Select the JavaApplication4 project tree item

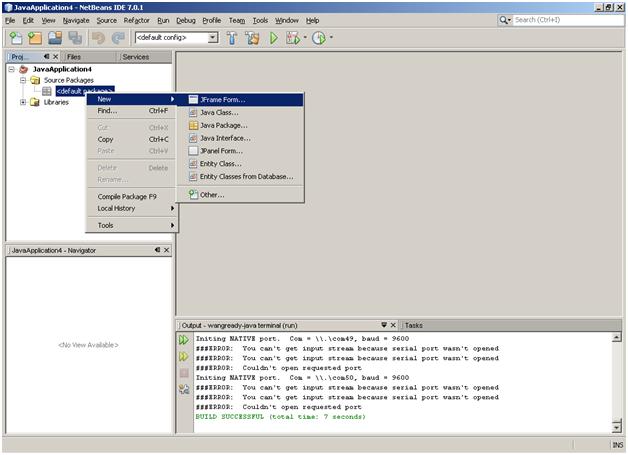pos(62,69)
